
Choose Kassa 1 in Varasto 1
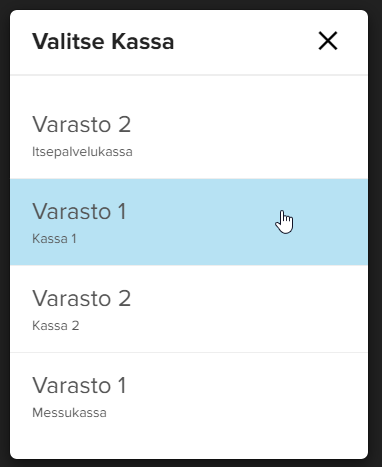[x=189, y=222]
